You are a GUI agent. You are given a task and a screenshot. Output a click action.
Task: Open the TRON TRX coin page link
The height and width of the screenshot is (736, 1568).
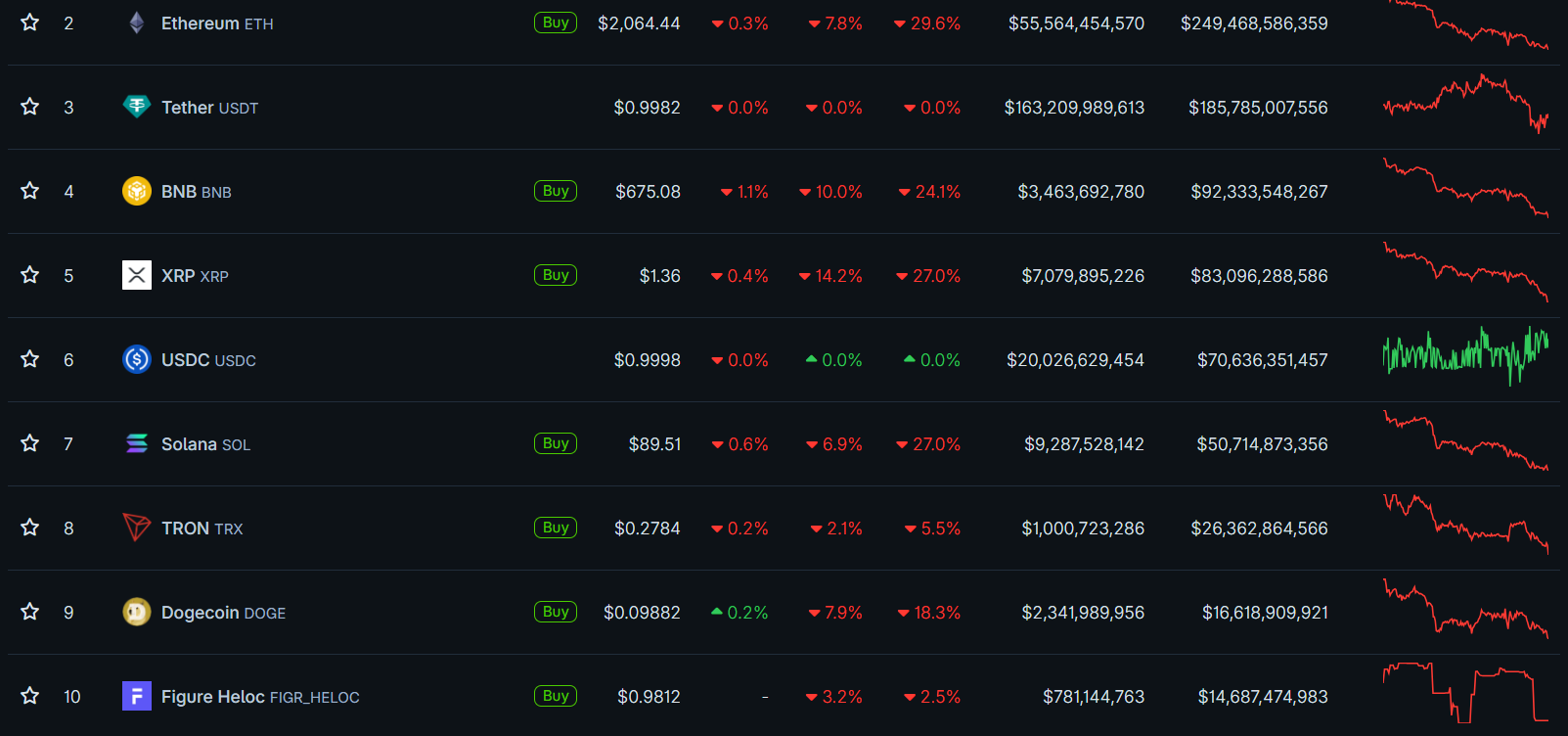click(202, 529)
